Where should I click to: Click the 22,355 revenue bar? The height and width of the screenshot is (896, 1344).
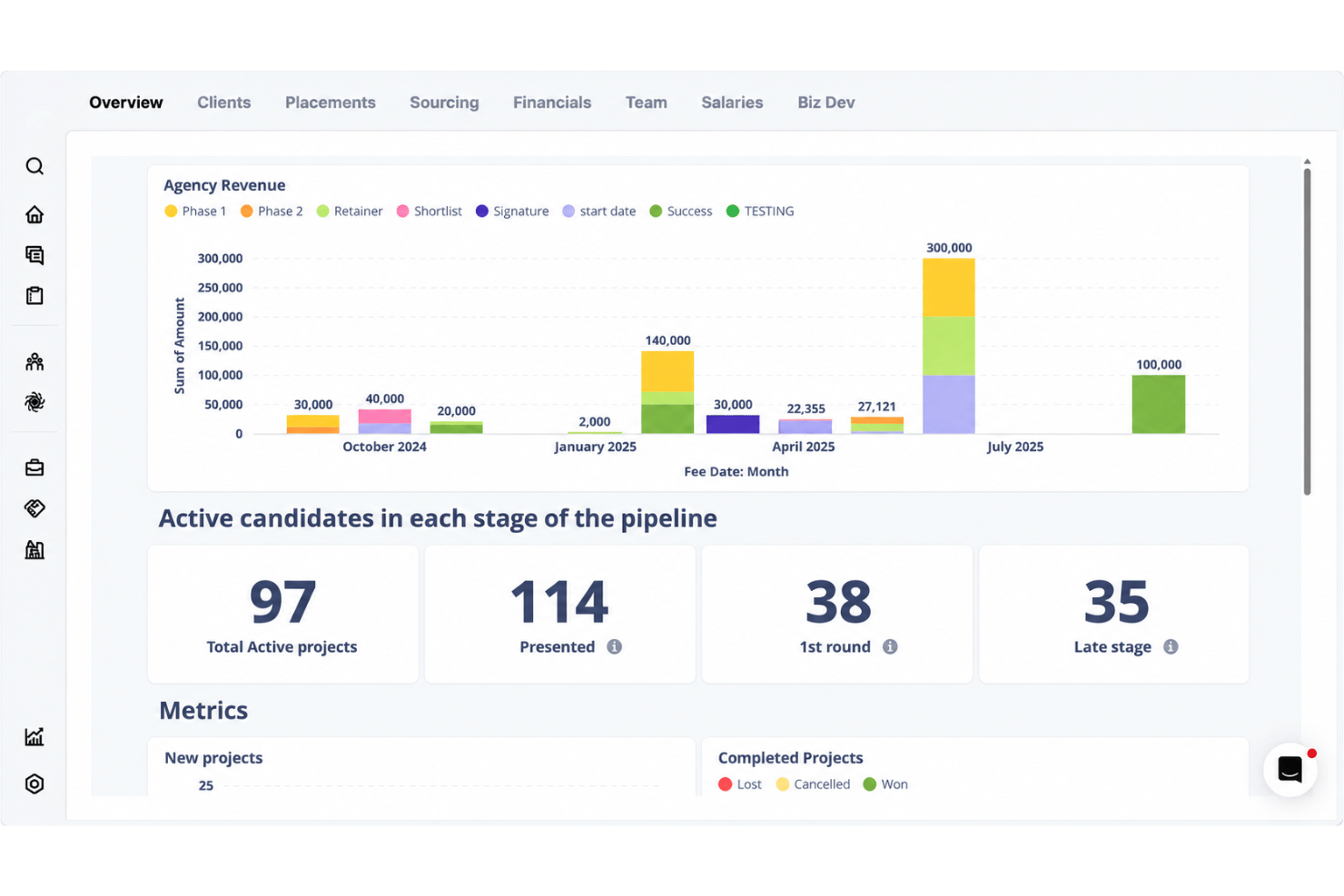805,427
